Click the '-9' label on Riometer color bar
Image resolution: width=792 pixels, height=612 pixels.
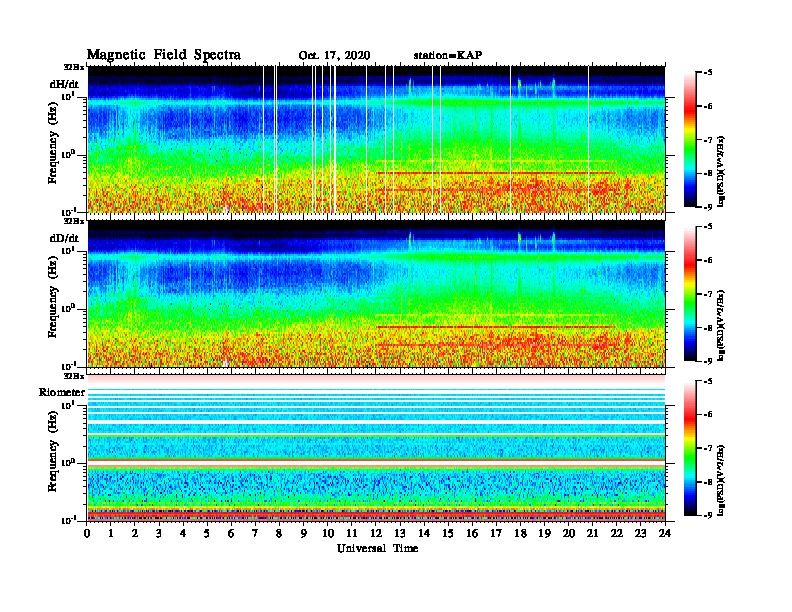[708, 515]
